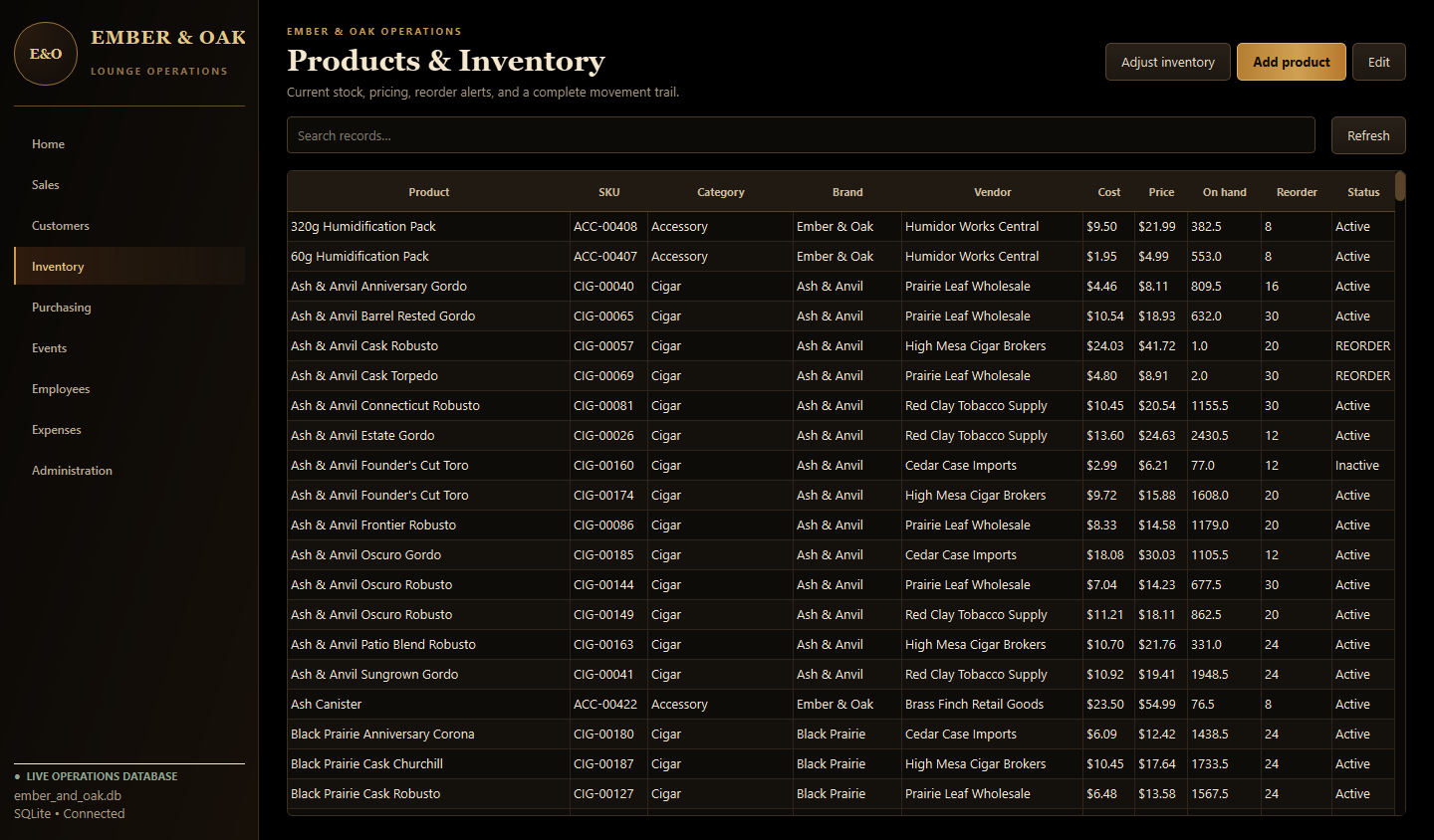This screenshot has width=1434, height=840.
Task: Click REORDER status for Cask Torpedo
Action: coord(1363,376)
